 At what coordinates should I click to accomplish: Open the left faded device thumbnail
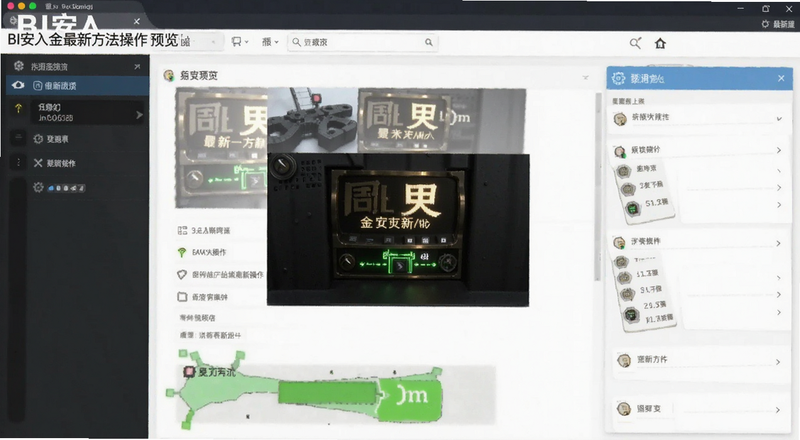point(220,148)
